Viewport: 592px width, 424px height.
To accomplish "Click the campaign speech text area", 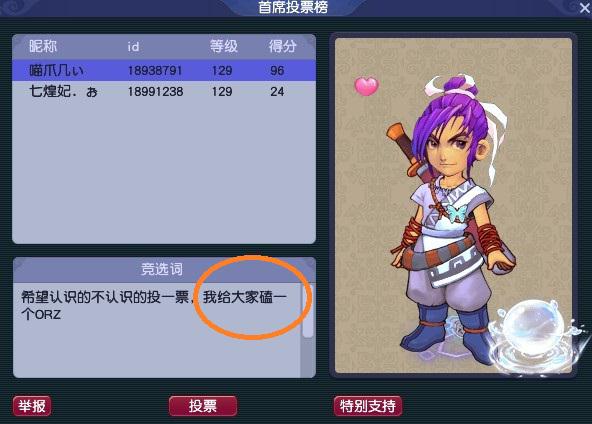I will click(157, 329).
